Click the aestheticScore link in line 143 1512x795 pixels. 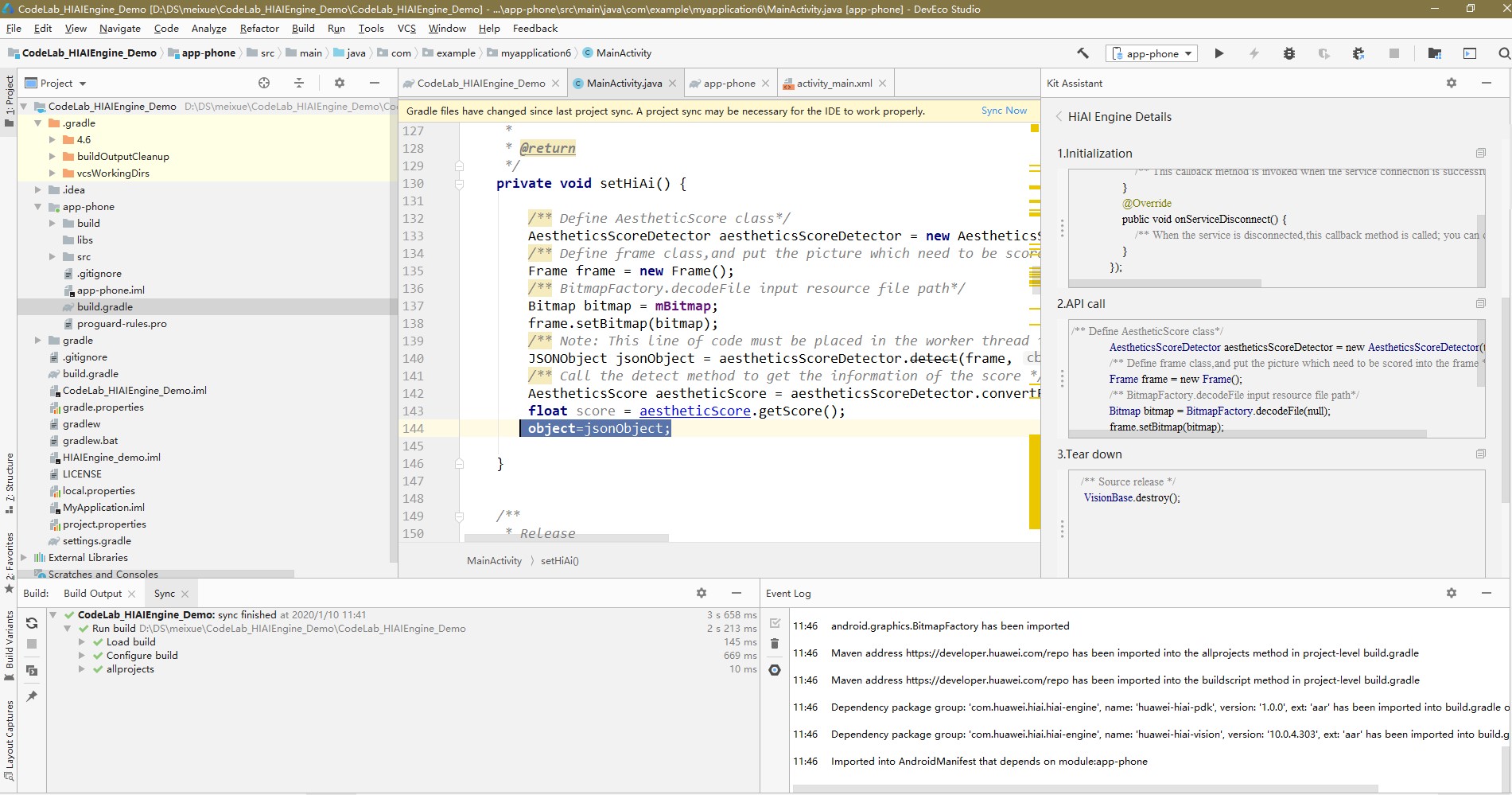[694, 411]
